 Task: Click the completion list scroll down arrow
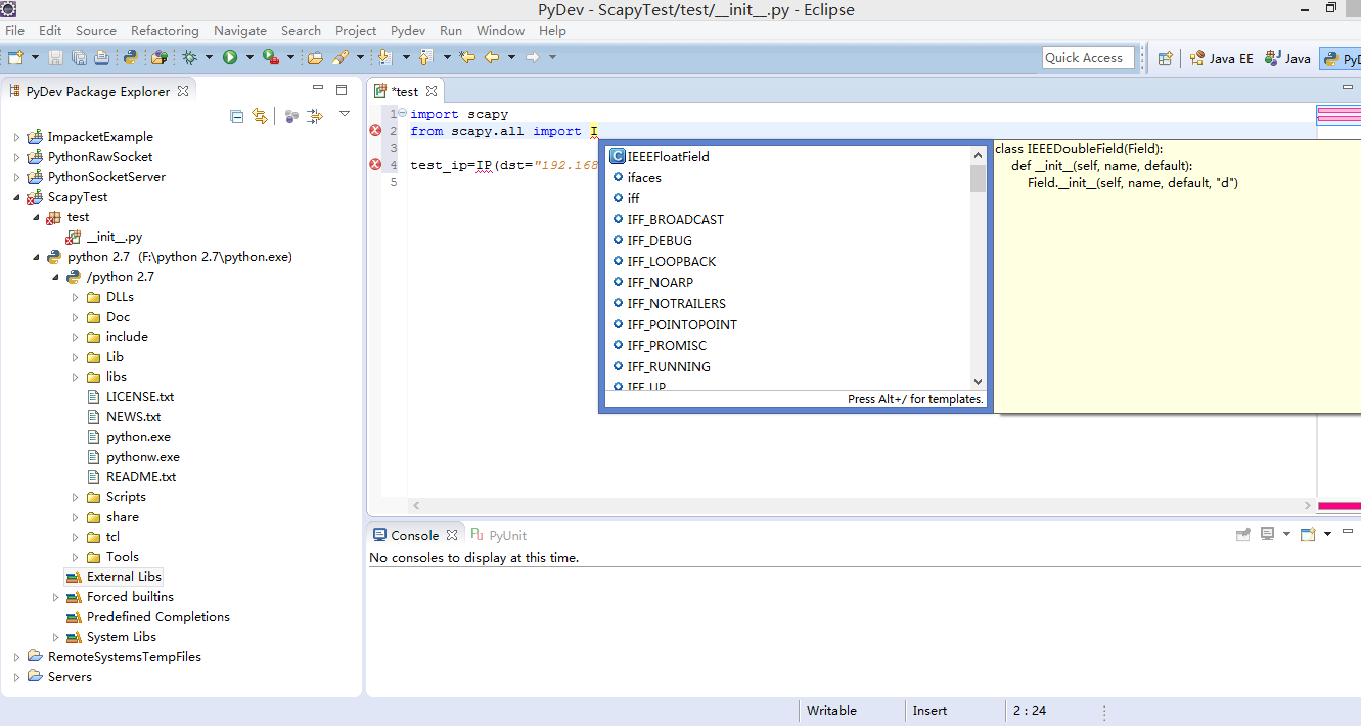click(978, 381)
